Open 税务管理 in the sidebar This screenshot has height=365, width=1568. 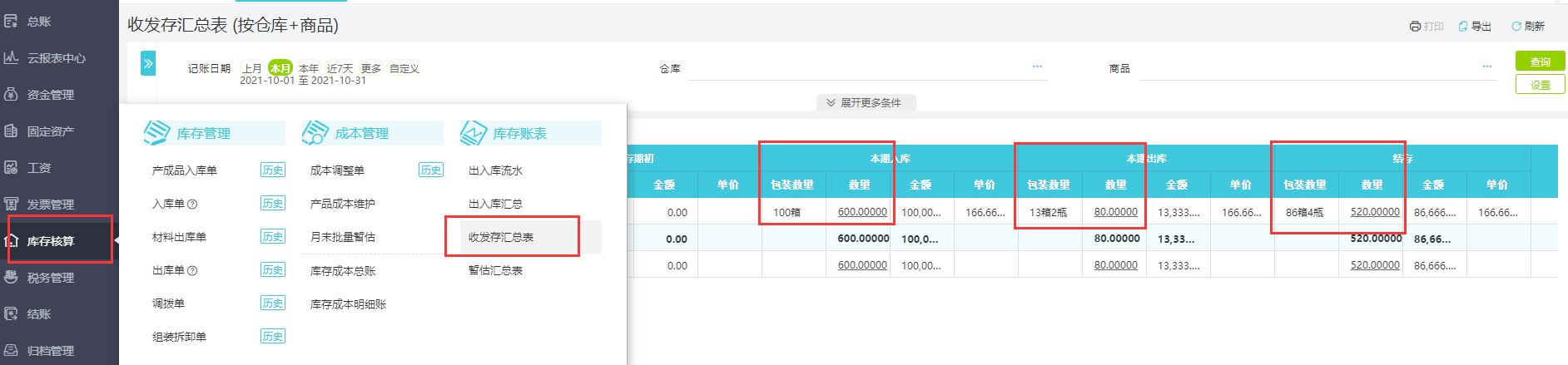[50, 278]
